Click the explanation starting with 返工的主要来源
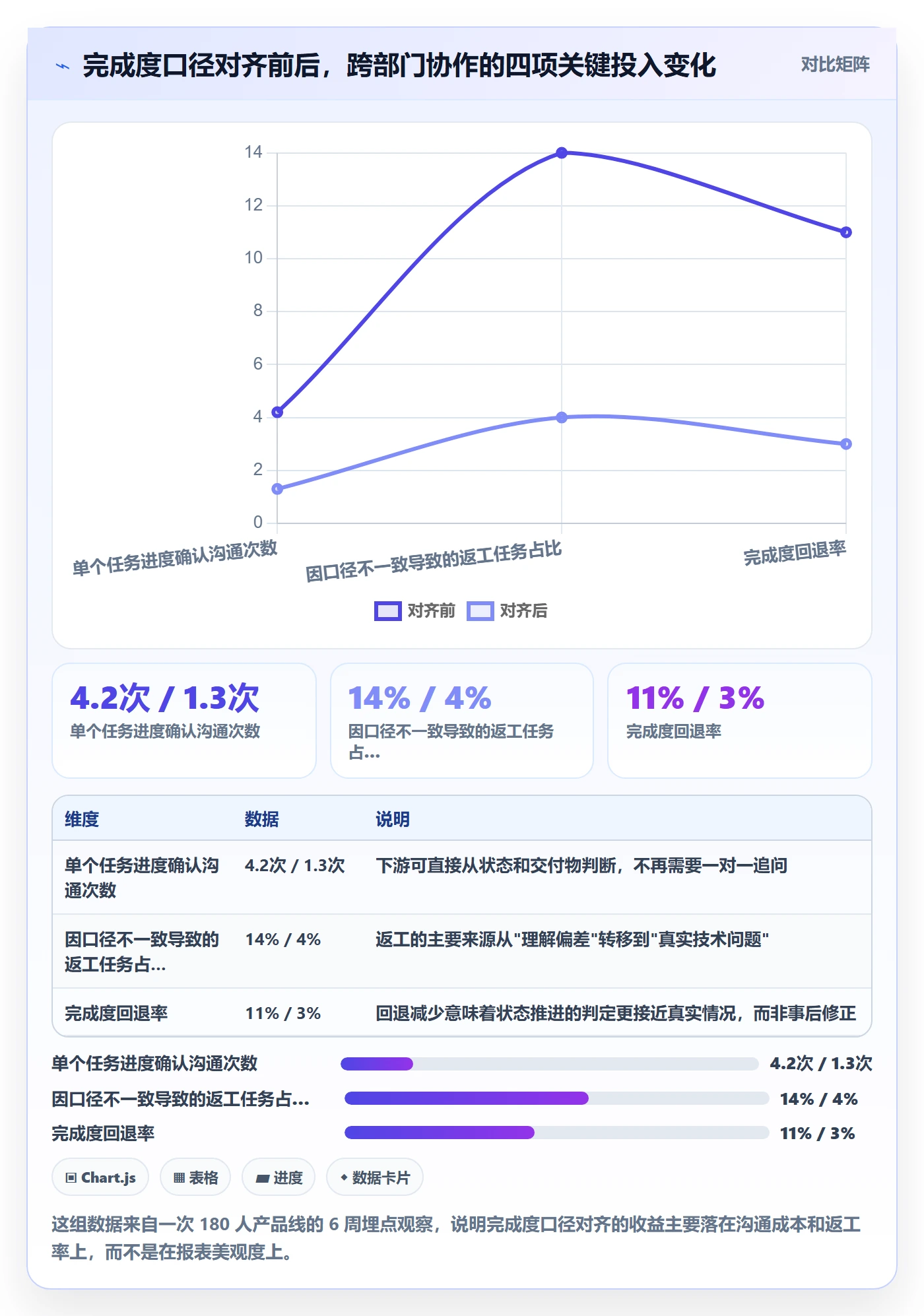The image size is (924, 1316). tap(572, 939)
